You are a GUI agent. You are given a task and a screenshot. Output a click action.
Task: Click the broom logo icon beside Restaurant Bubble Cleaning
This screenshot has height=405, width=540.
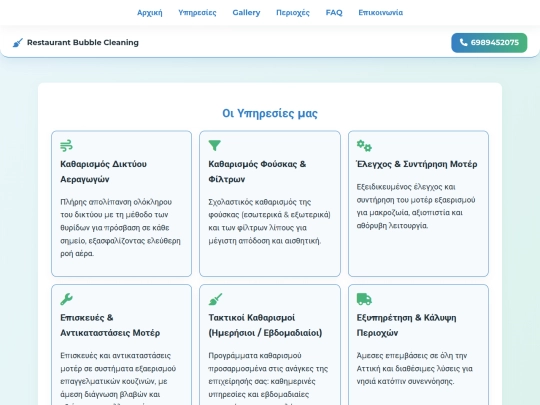point(18,43)
